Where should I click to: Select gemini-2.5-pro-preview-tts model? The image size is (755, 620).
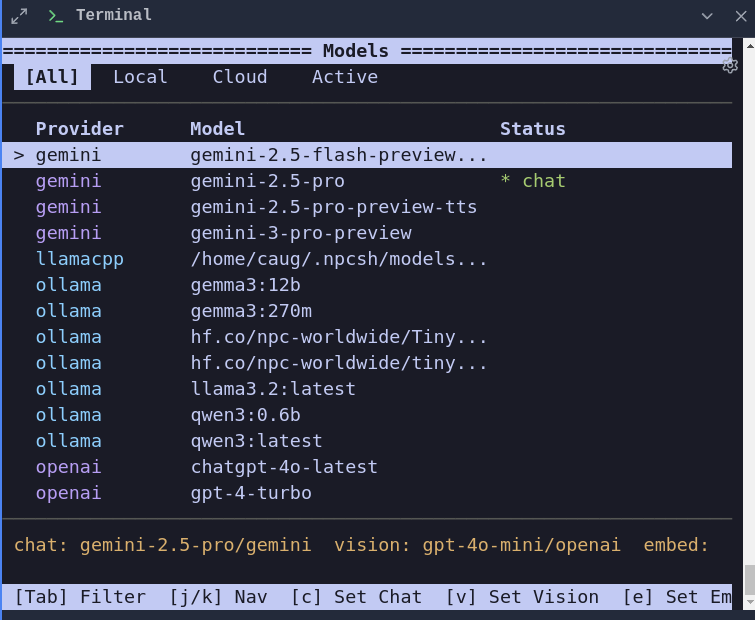coord(334,207)
